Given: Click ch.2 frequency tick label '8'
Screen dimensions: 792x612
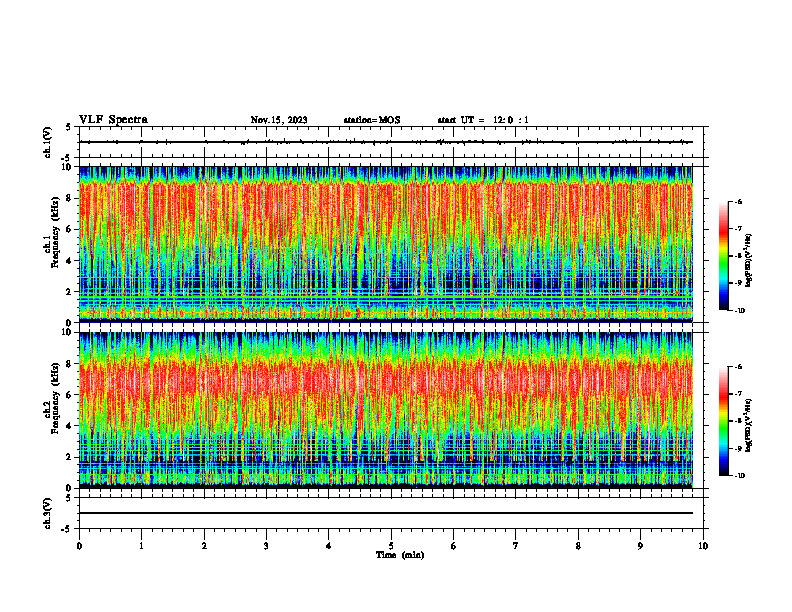Looking at the screenshot, I should click(x=70, y=364).
